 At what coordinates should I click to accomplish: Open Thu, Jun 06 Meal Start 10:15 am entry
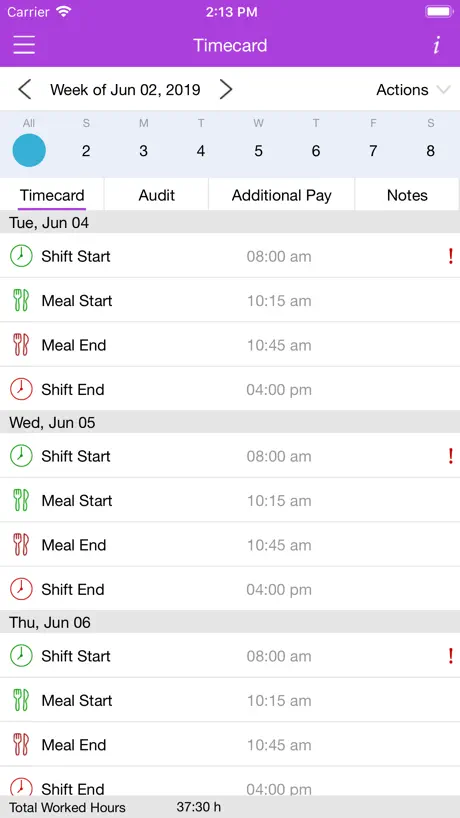coord(230,700)
